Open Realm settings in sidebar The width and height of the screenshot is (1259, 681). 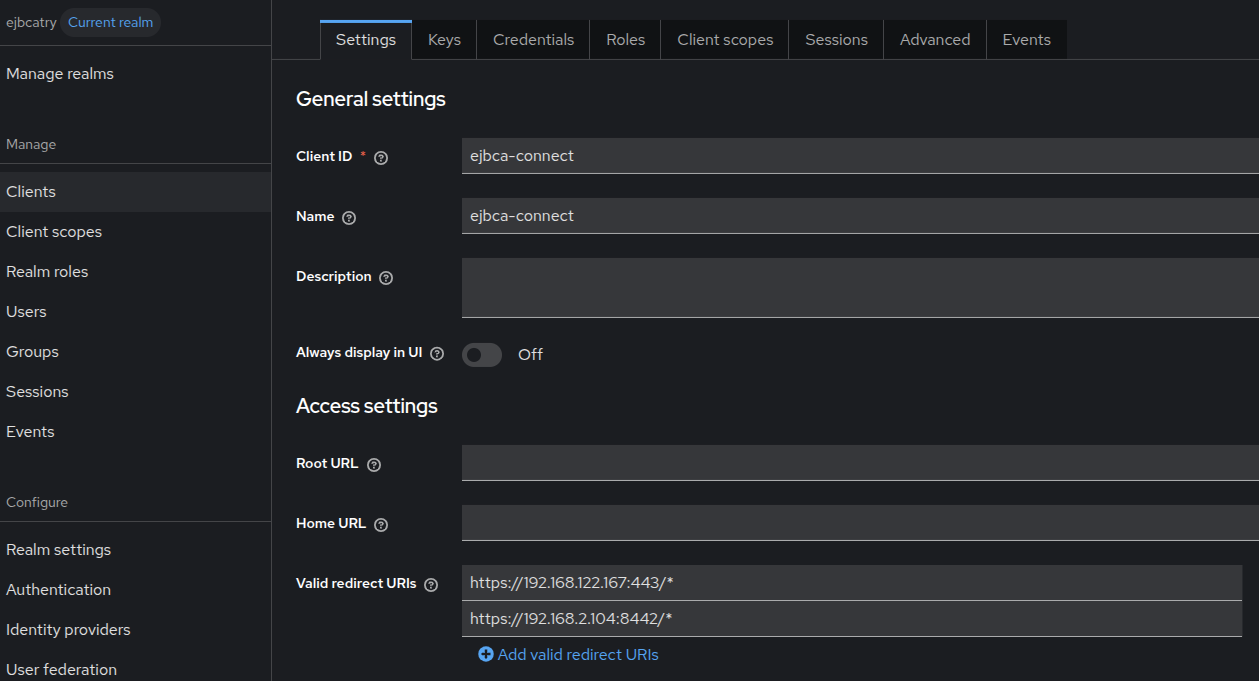135,550
